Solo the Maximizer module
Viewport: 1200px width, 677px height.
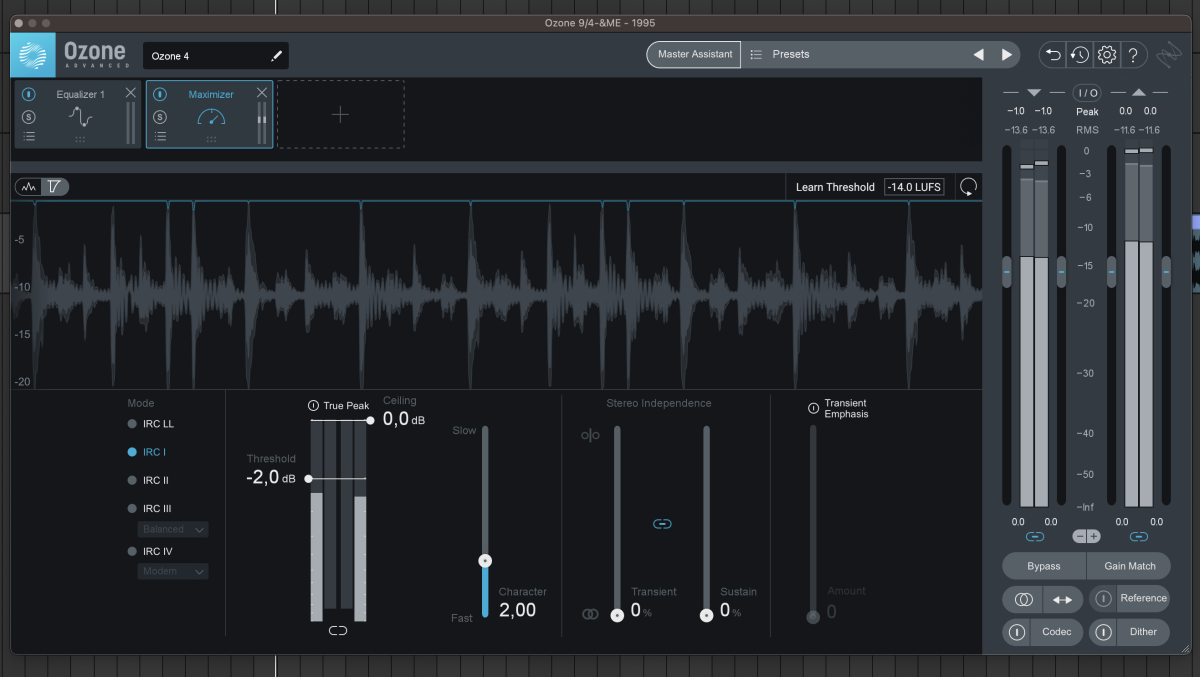(x=160, y=117)
